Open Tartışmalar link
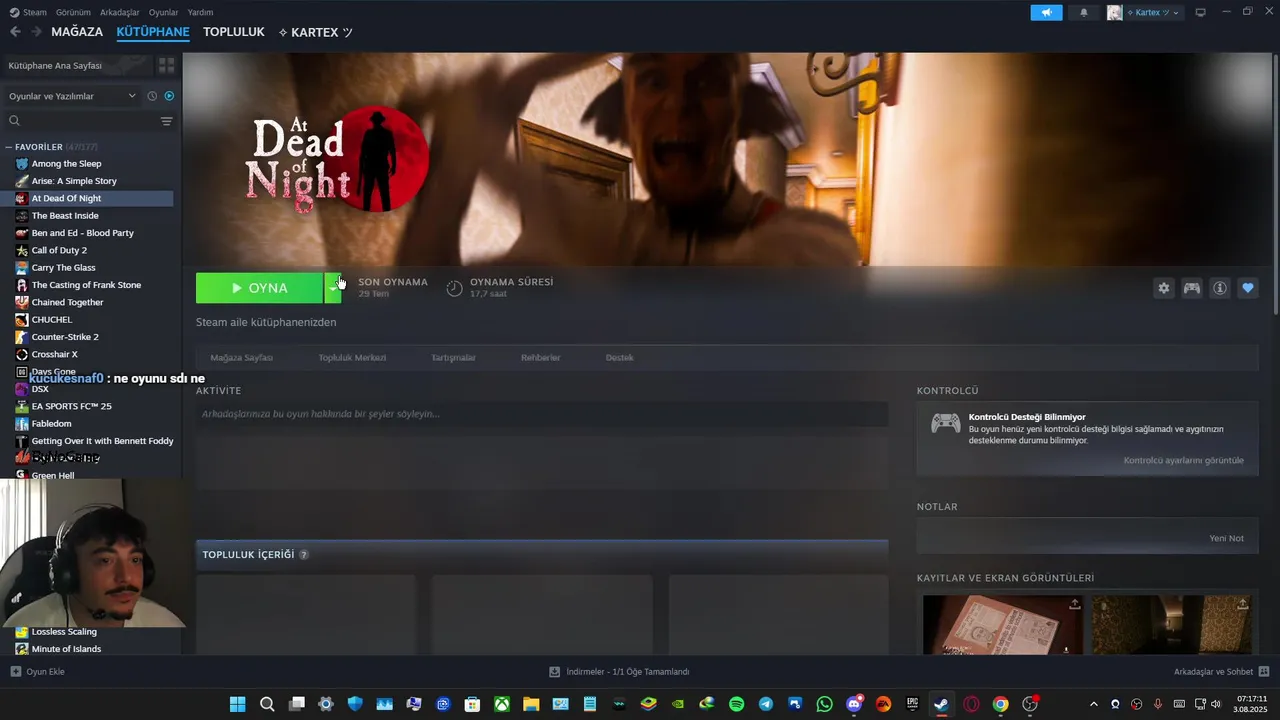 click(x=453, y=357)
